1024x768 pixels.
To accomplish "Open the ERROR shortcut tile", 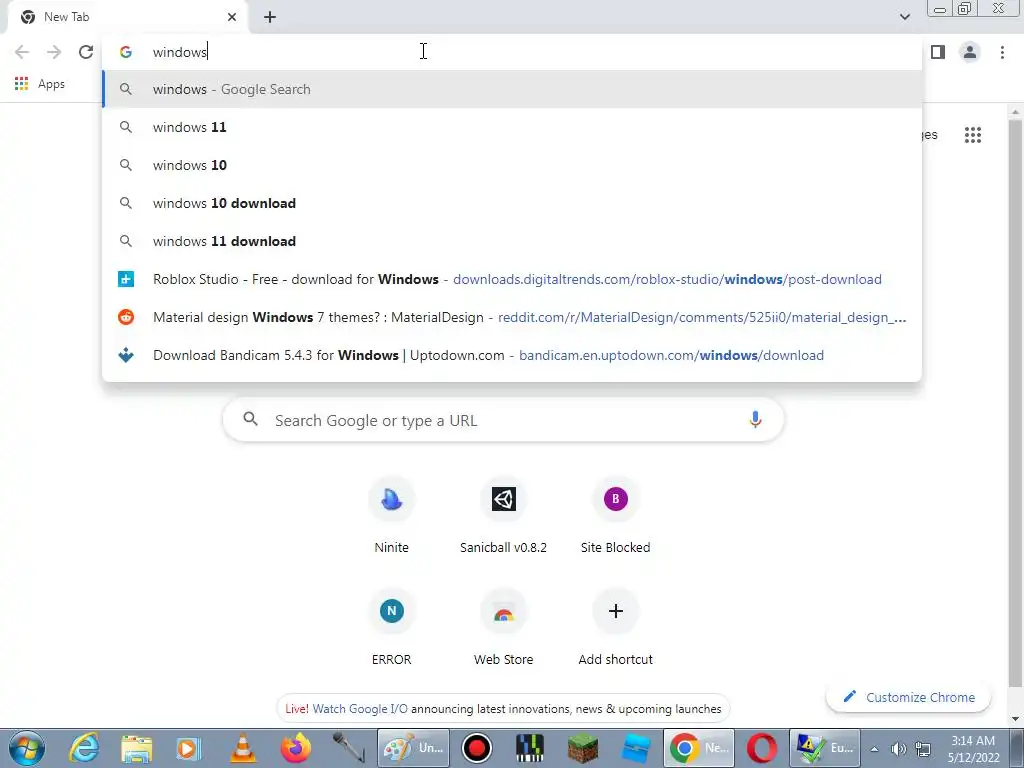I will tap(391, 628).
